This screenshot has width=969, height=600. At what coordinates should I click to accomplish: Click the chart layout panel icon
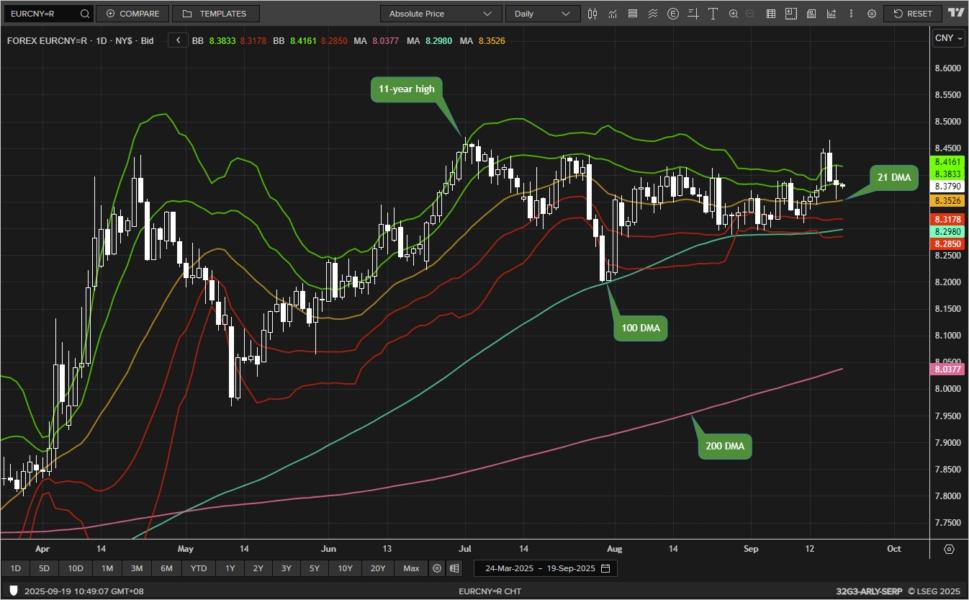(790, 14)
